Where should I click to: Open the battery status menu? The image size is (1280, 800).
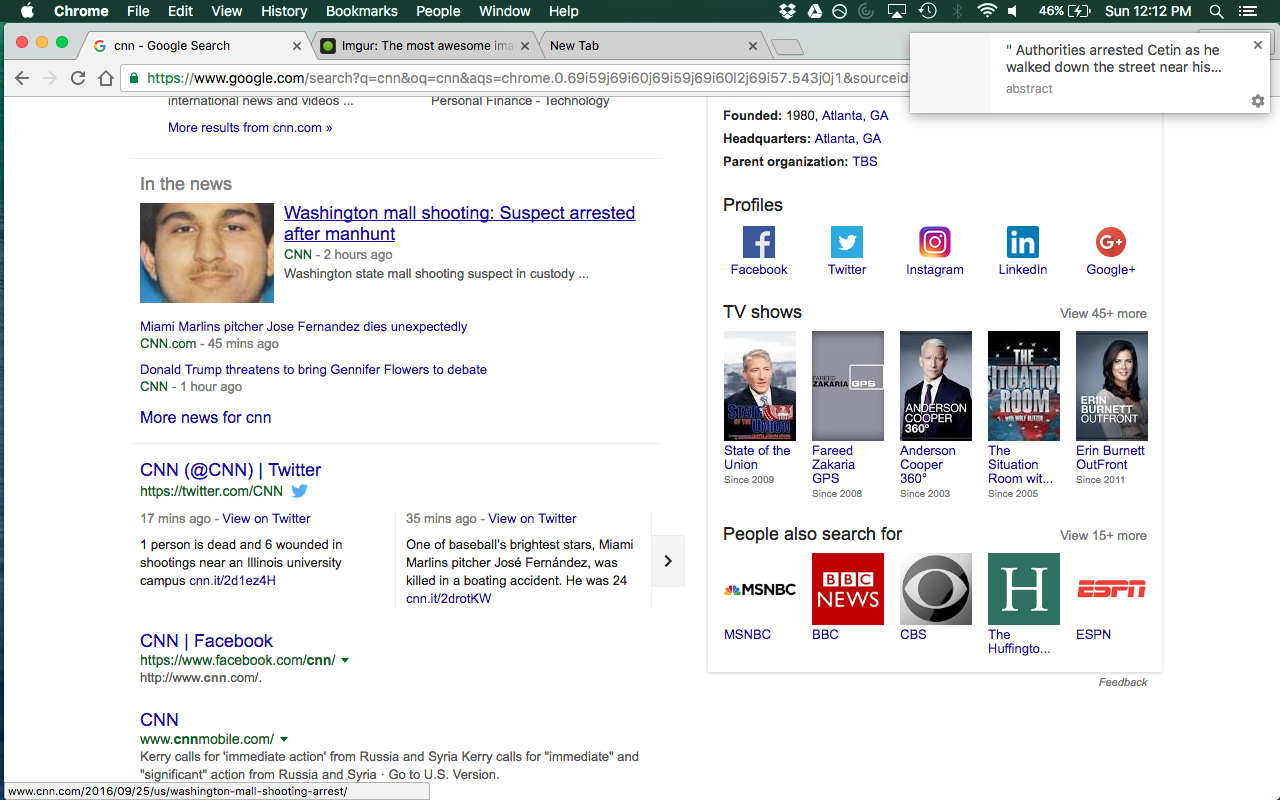coord(1065,11)
